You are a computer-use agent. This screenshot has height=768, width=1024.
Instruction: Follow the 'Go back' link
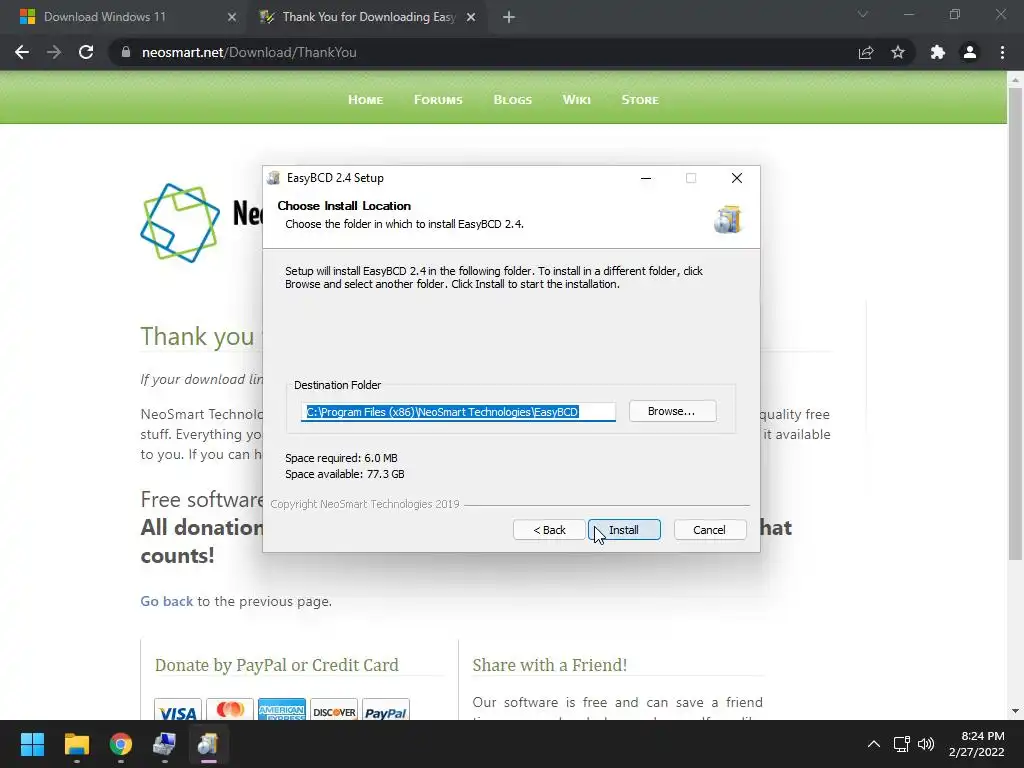[x=167, y=601]
